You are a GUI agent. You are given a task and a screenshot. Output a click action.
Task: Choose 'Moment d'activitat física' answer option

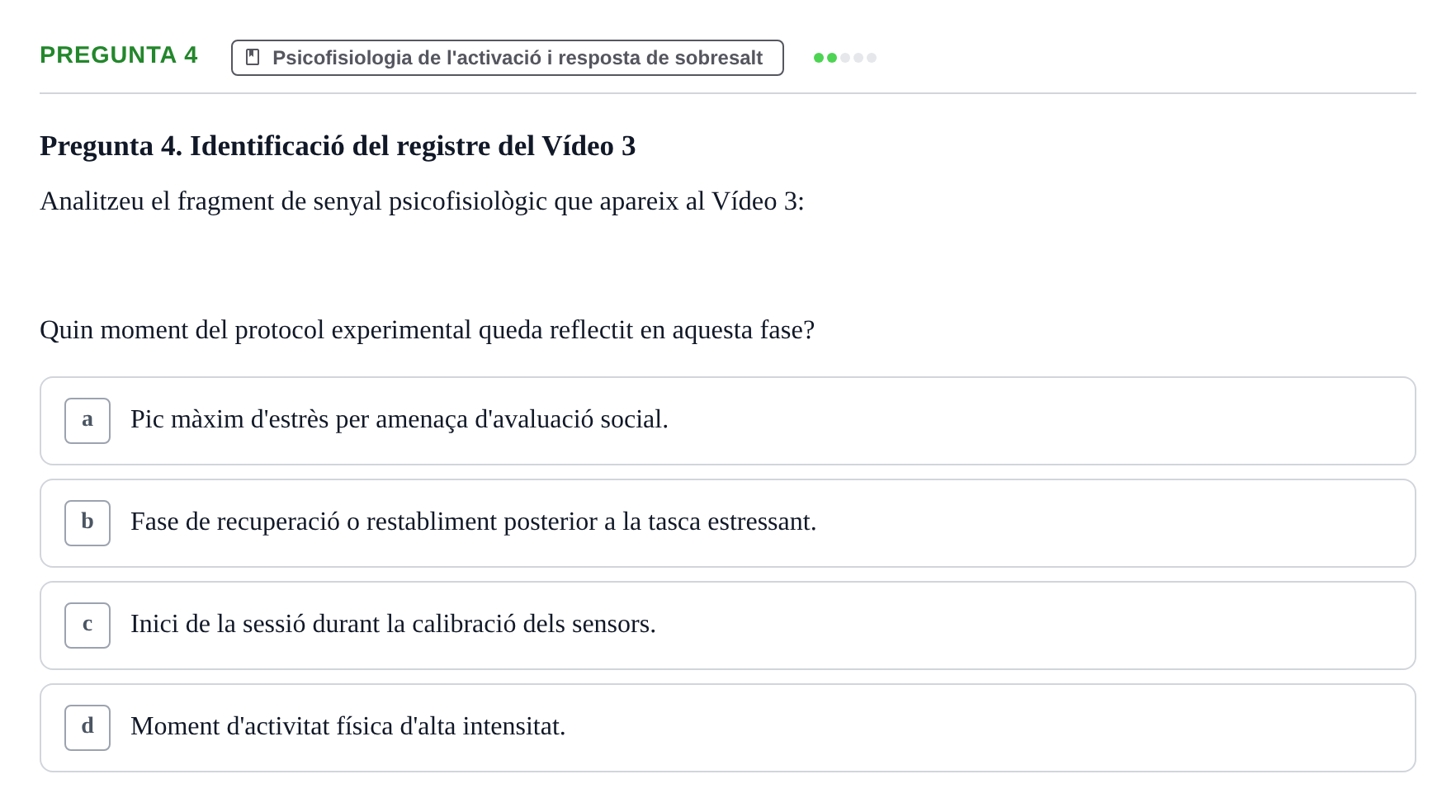point(728,728)
